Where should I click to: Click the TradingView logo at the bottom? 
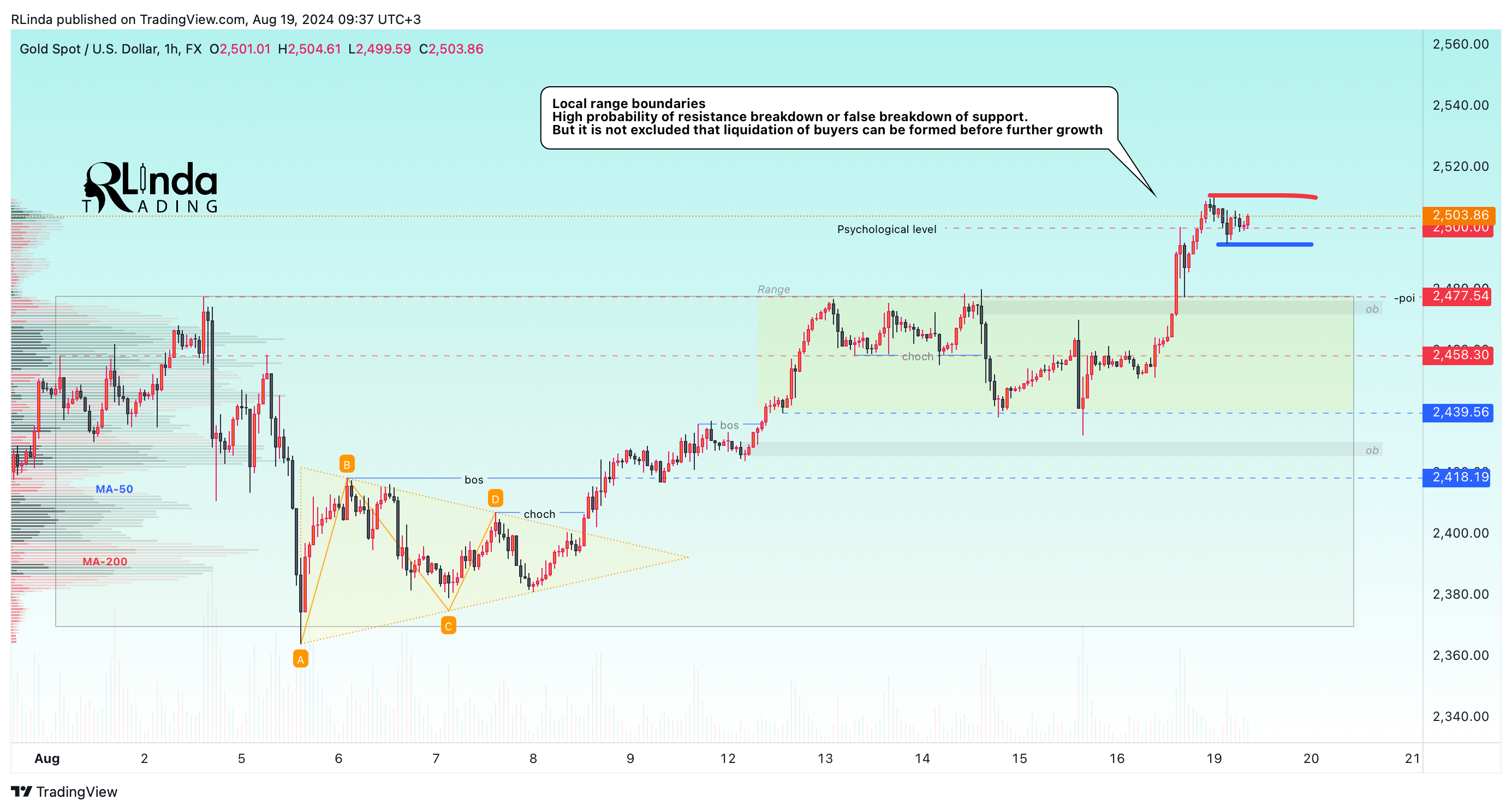[x=64, y=792]
